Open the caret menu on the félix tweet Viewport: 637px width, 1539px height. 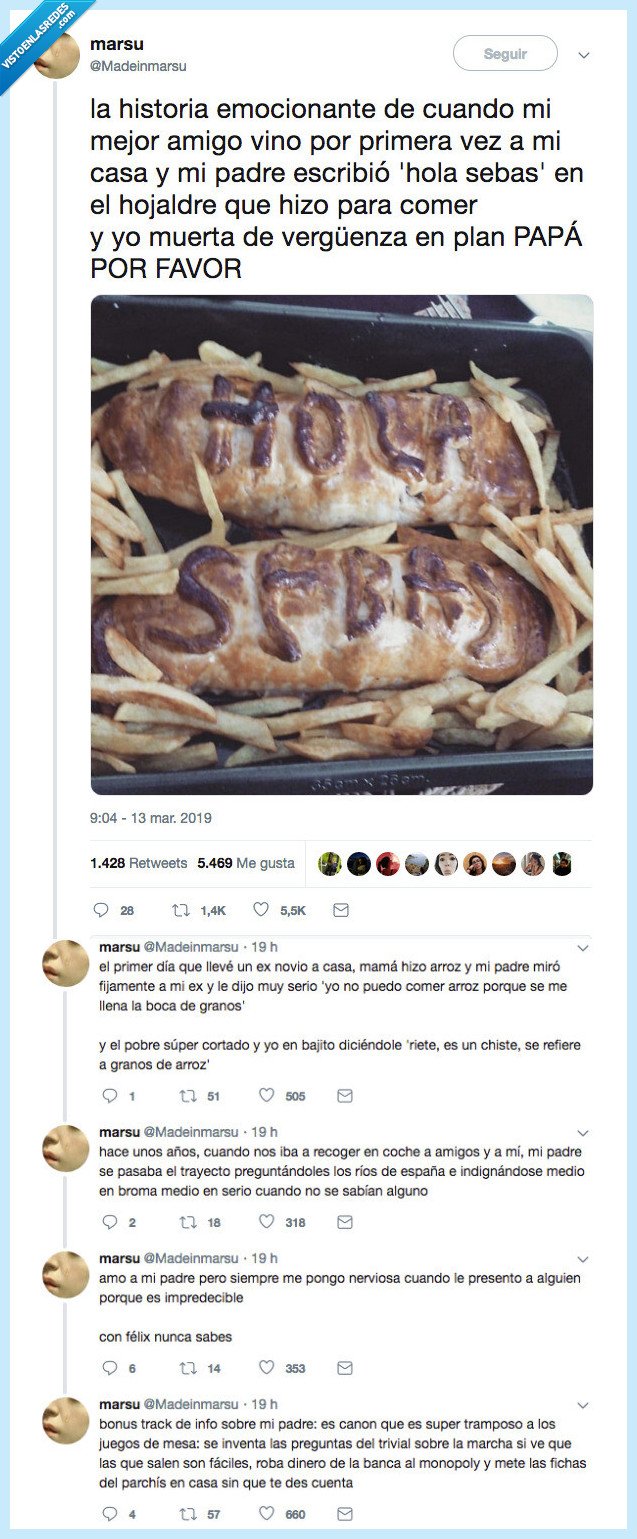tap(583, 1259)
